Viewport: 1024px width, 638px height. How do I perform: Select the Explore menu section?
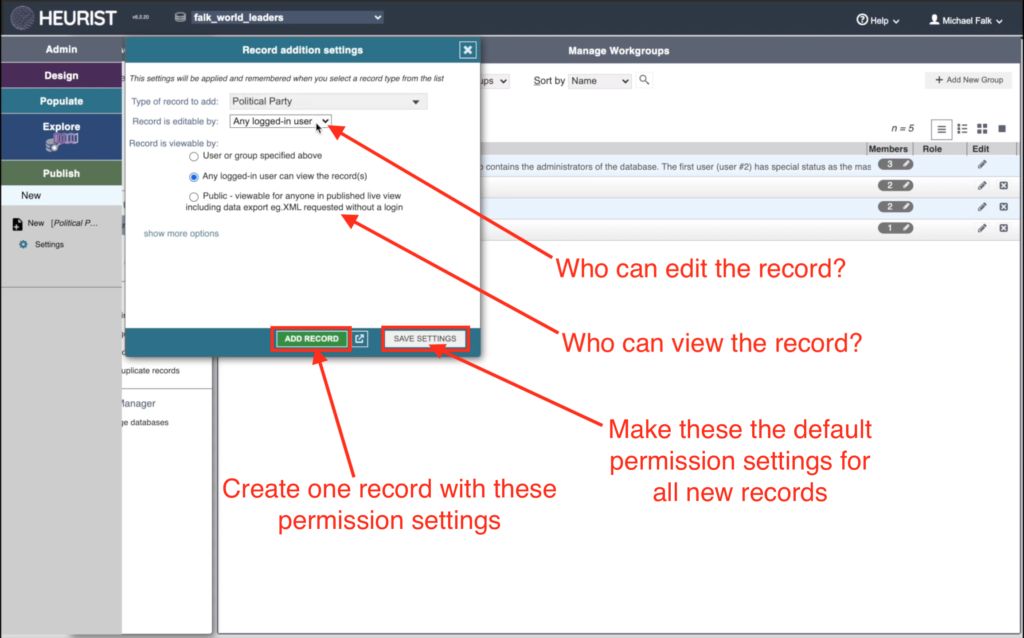coord(61,136)
